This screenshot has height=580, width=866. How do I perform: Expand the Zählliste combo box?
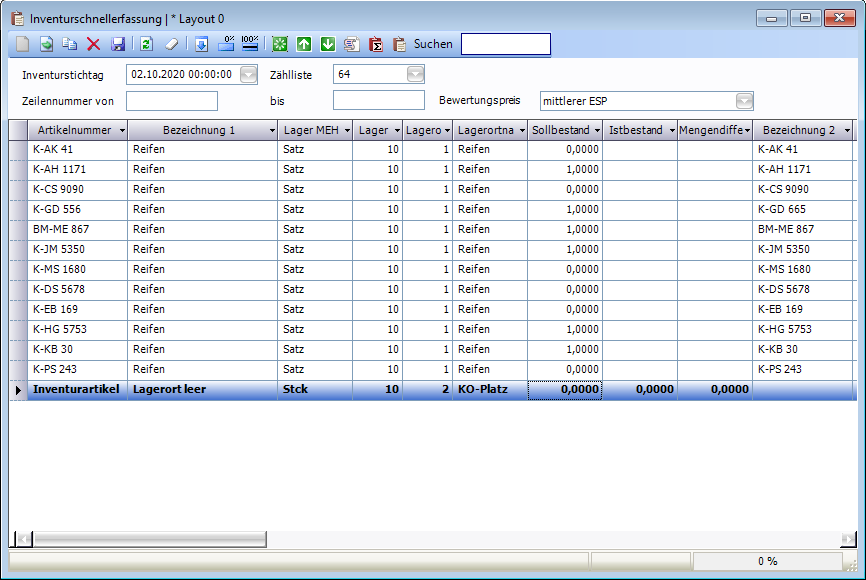tap(415, 74)
